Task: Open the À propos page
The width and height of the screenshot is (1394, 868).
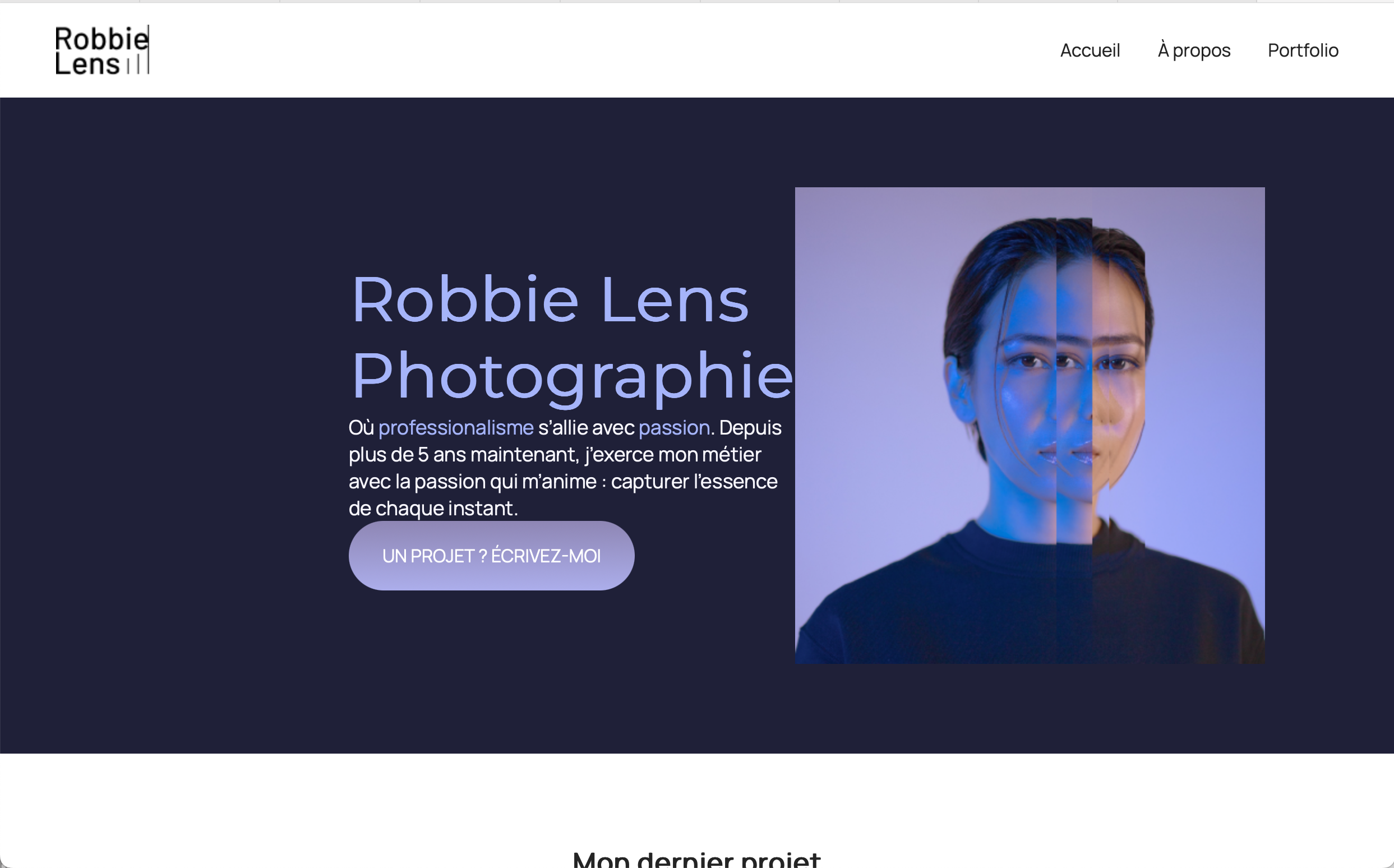Action: (x=1194, y=50)
